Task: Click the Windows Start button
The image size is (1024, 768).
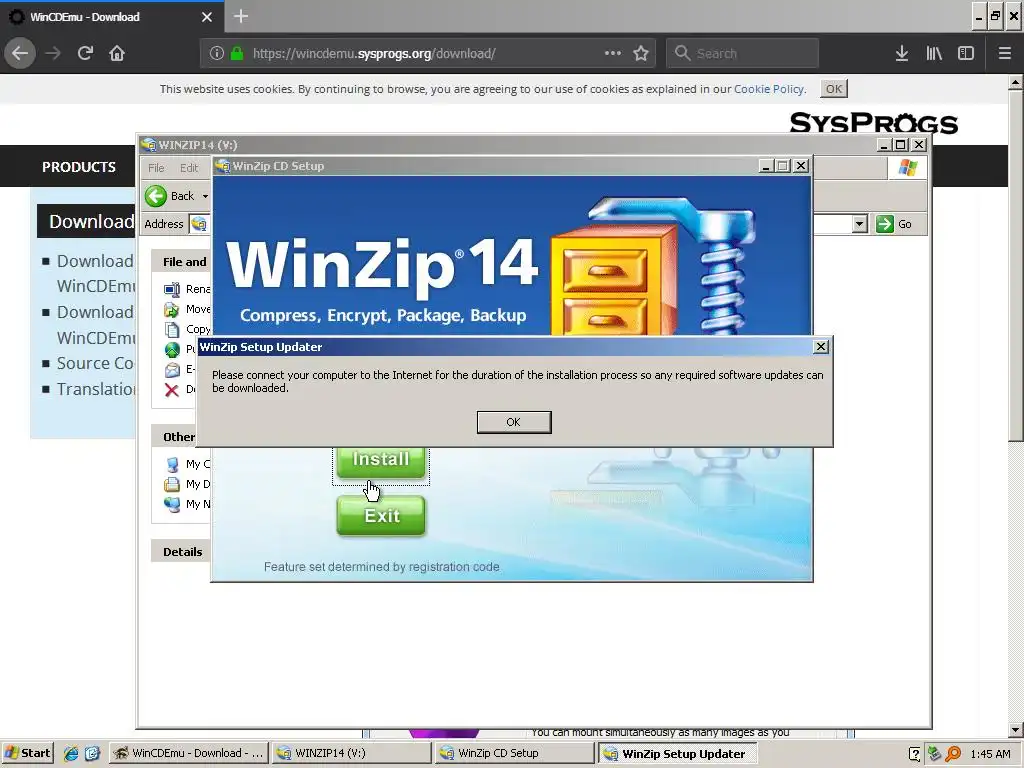Action: [28, 753]
